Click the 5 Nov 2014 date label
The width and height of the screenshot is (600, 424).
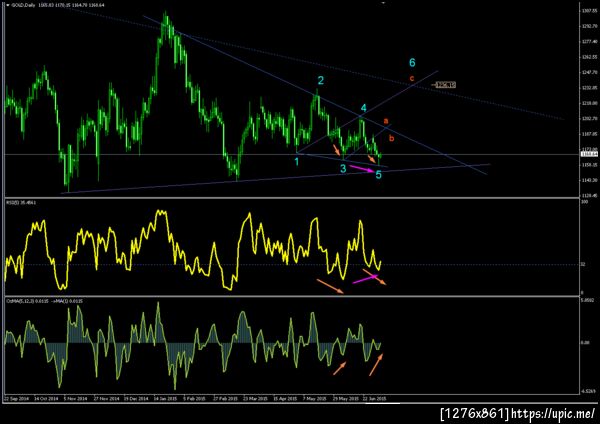(x=76, y=398)
